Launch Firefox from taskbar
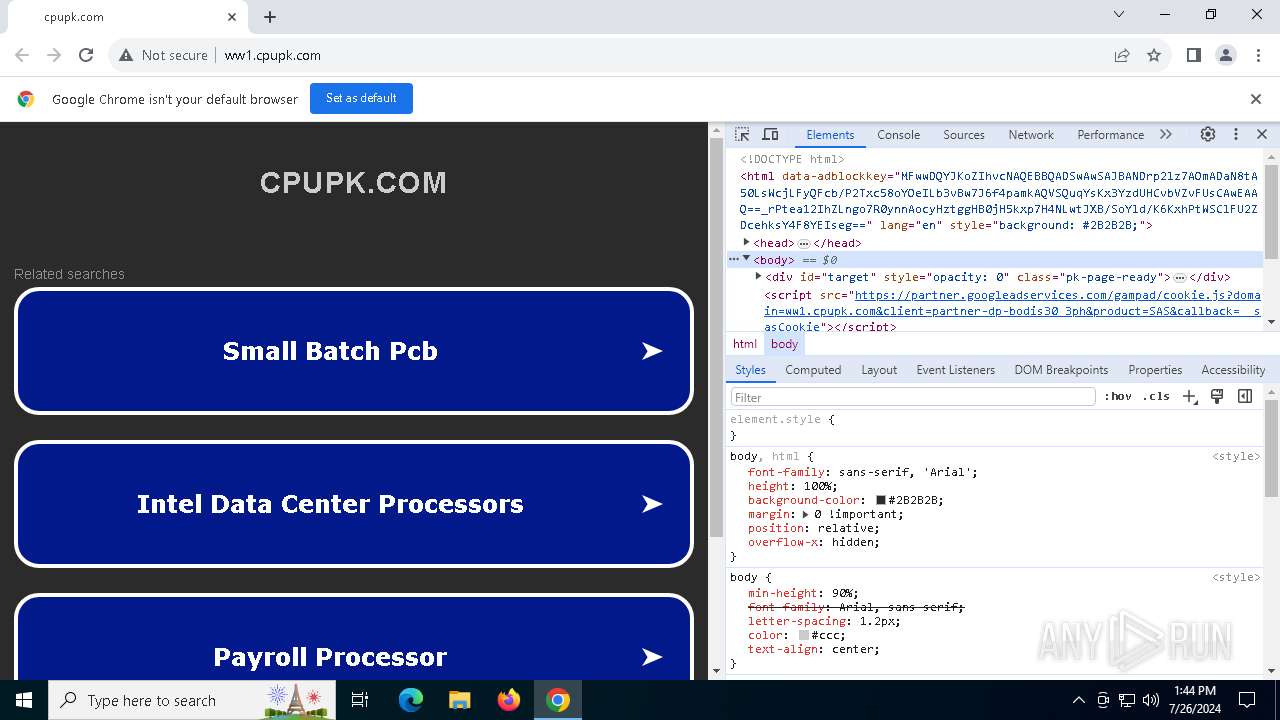Viewport: 1280px width, 720px height. 509,700
